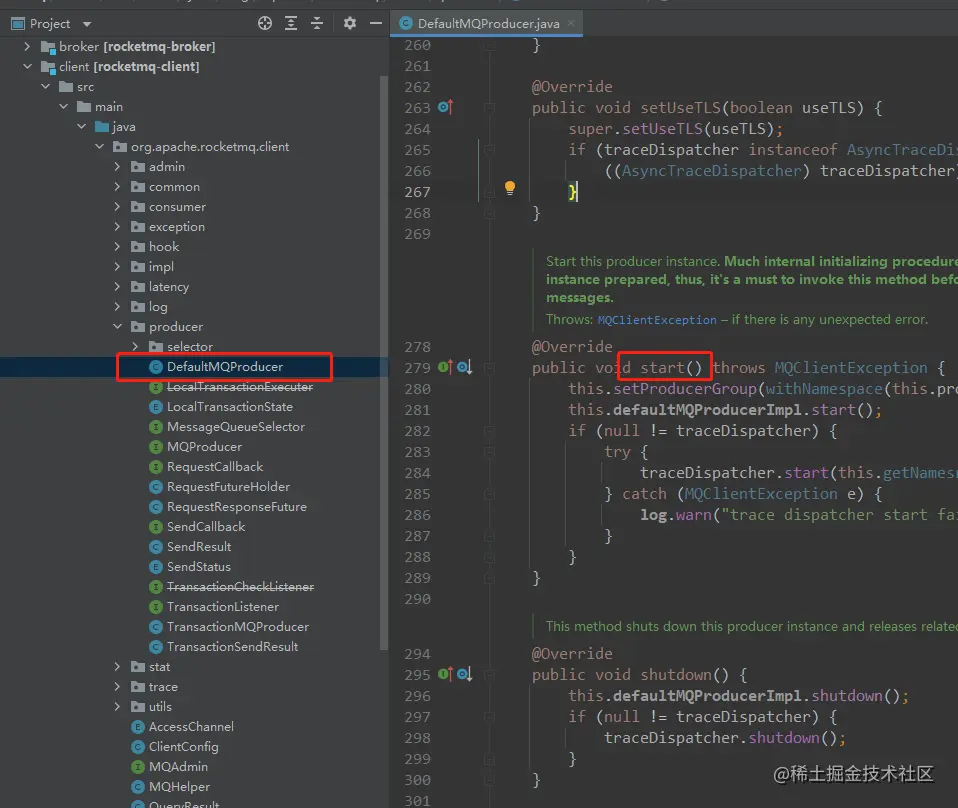Open MQHelper class
The height and width of the screenshot is (808, 958).
[171, 787]
